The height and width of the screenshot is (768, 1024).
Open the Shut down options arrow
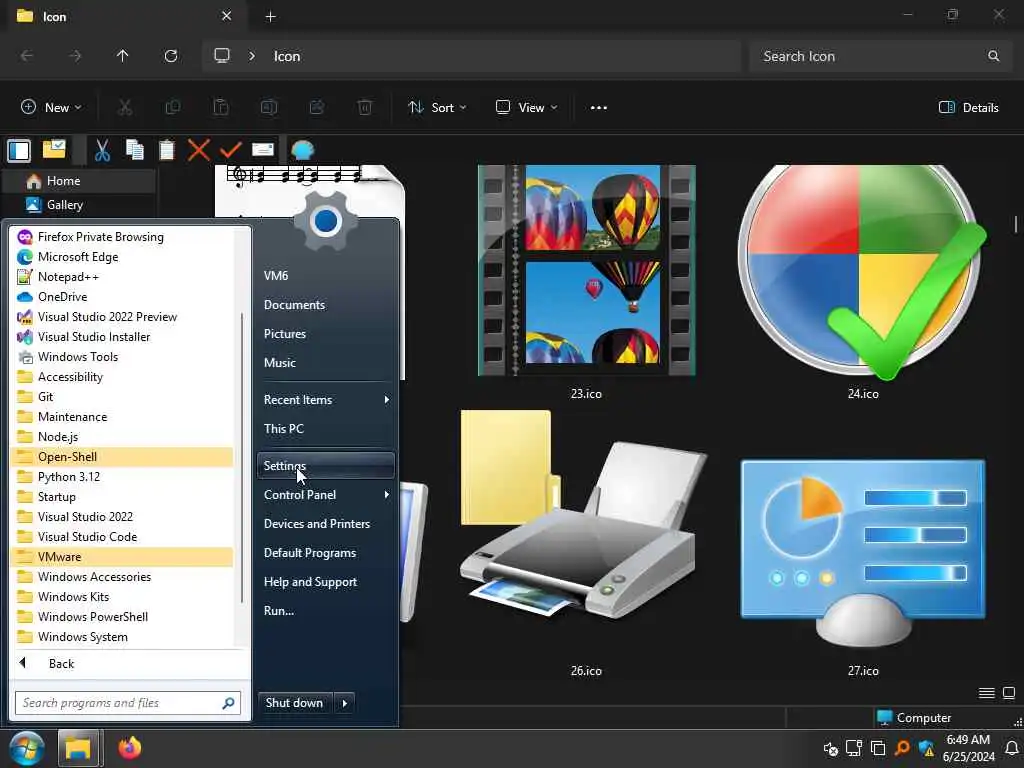[345, 703]
